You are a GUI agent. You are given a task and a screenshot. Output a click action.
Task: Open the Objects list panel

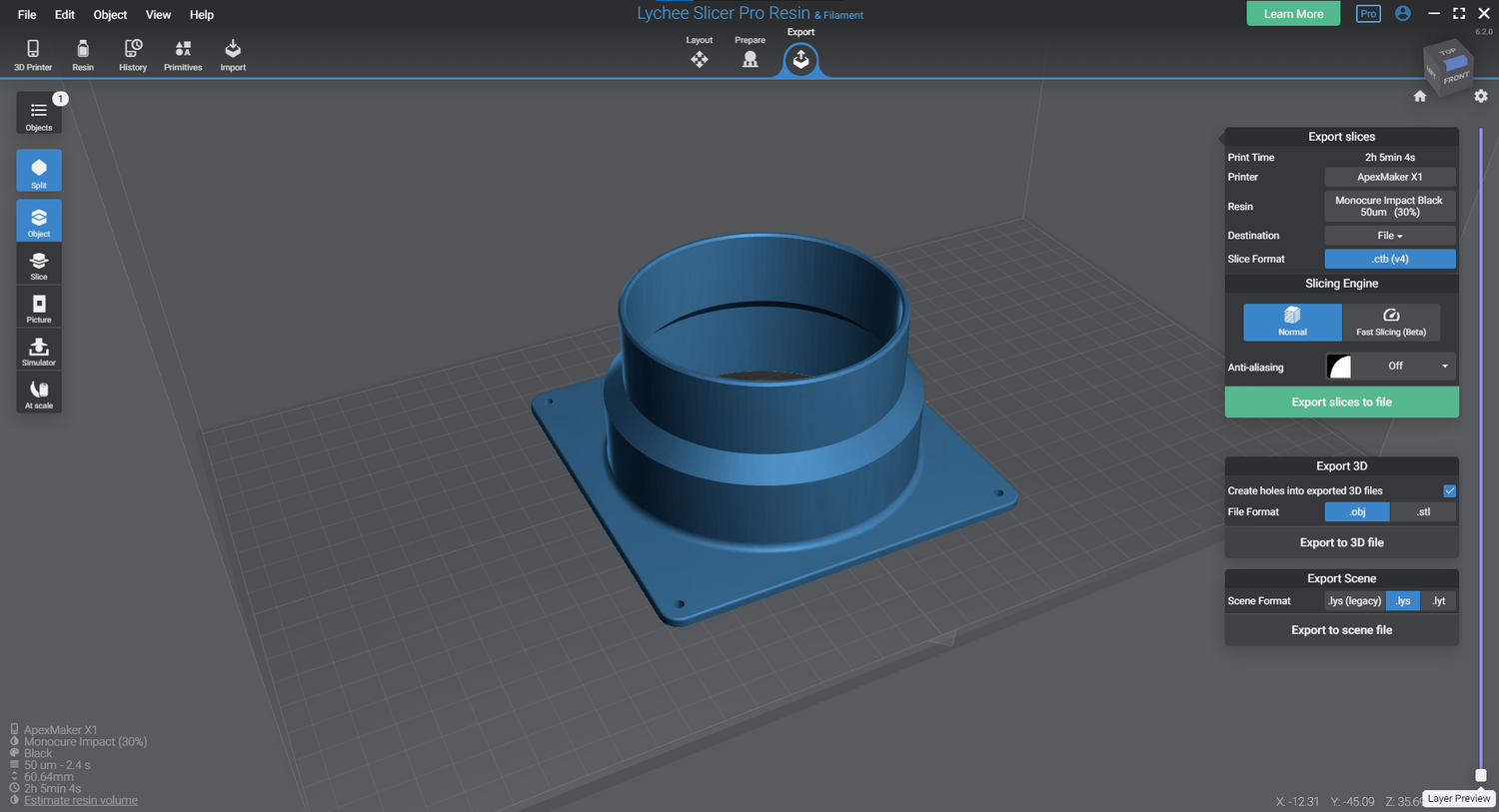39,114
